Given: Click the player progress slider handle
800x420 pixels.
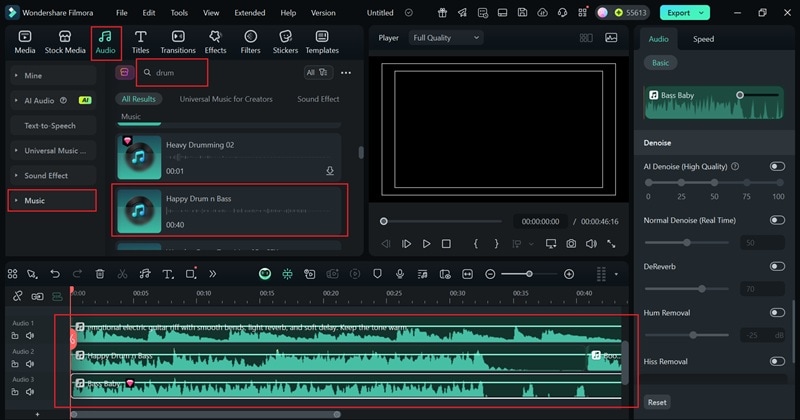Looking at the screenshot, I should point(384,221).
